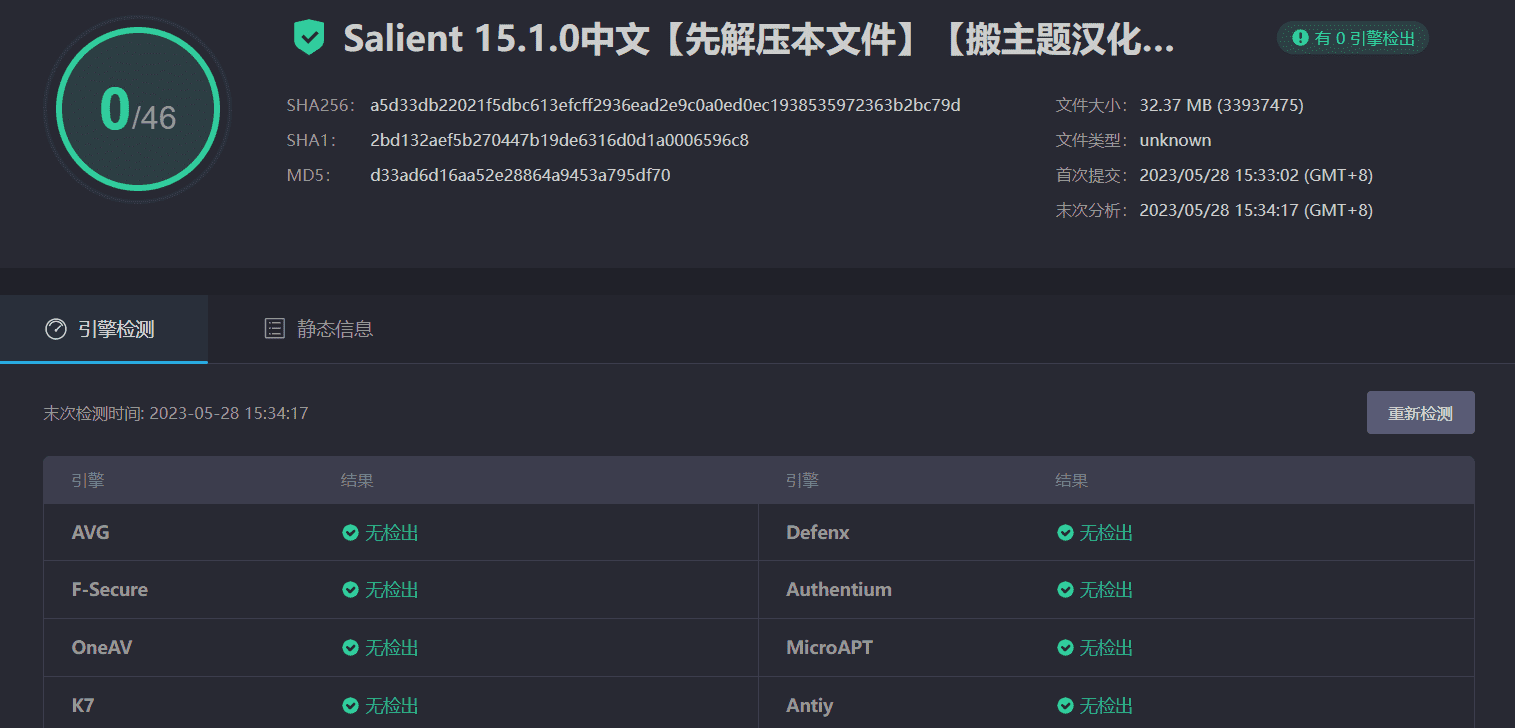This screenshot has height=728, width=1515.
Task: Click the right 引擎 column header
Action: coord(802,481)
